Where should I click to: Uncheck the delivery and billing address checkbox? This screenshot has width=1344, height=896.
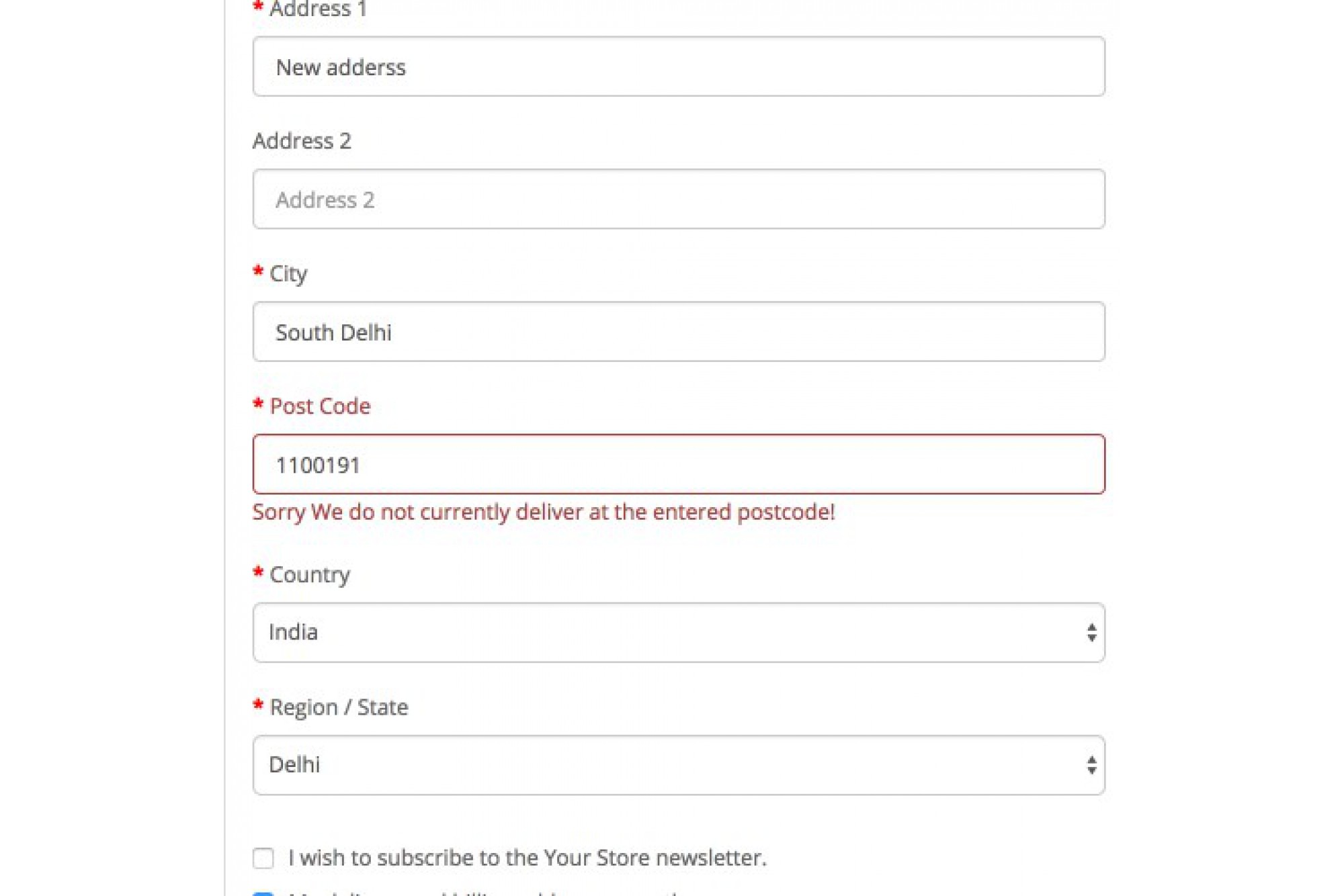263,894
